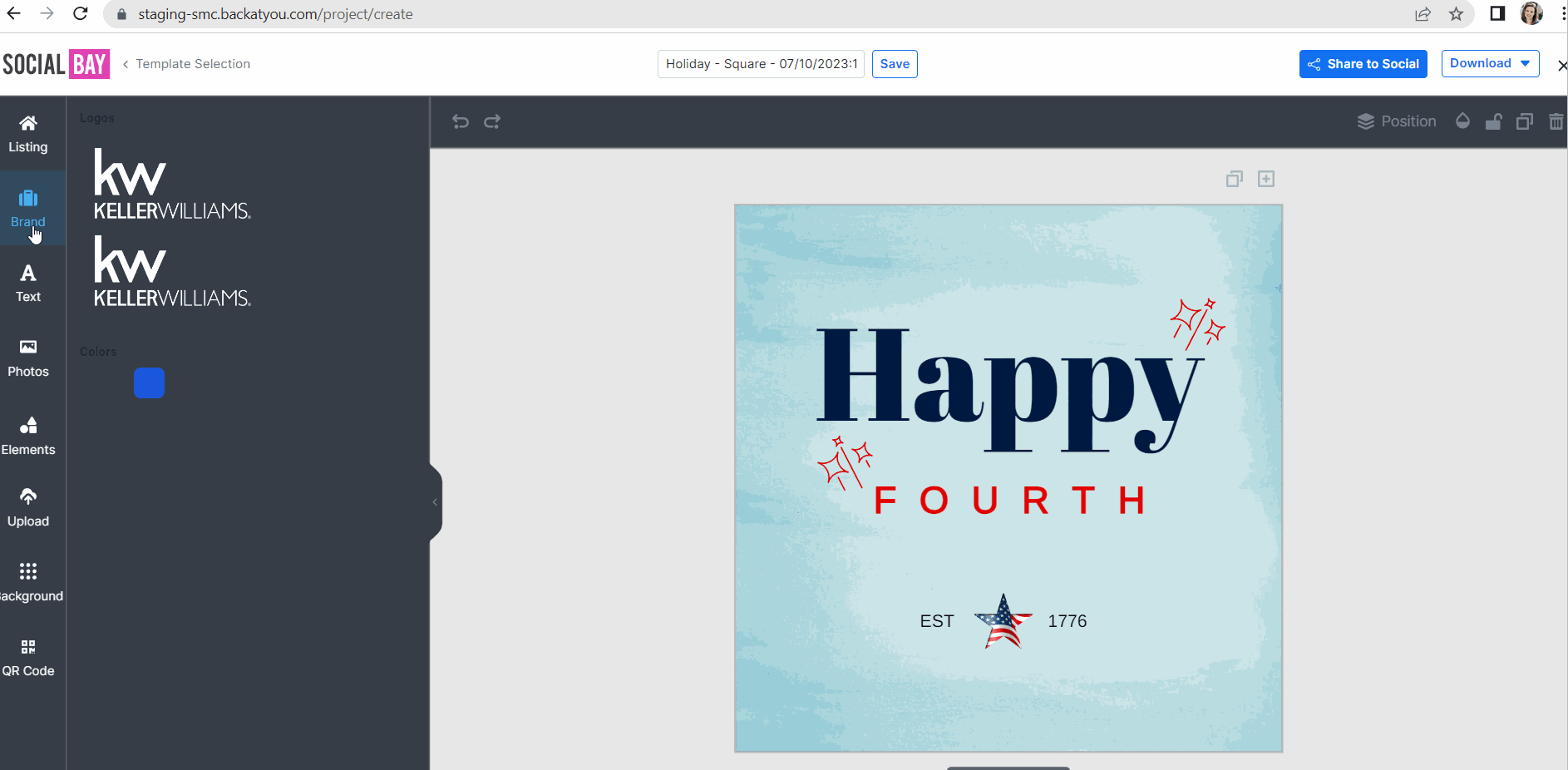
Task: Open the Upload panel
Action: click(x=28, y=508)
